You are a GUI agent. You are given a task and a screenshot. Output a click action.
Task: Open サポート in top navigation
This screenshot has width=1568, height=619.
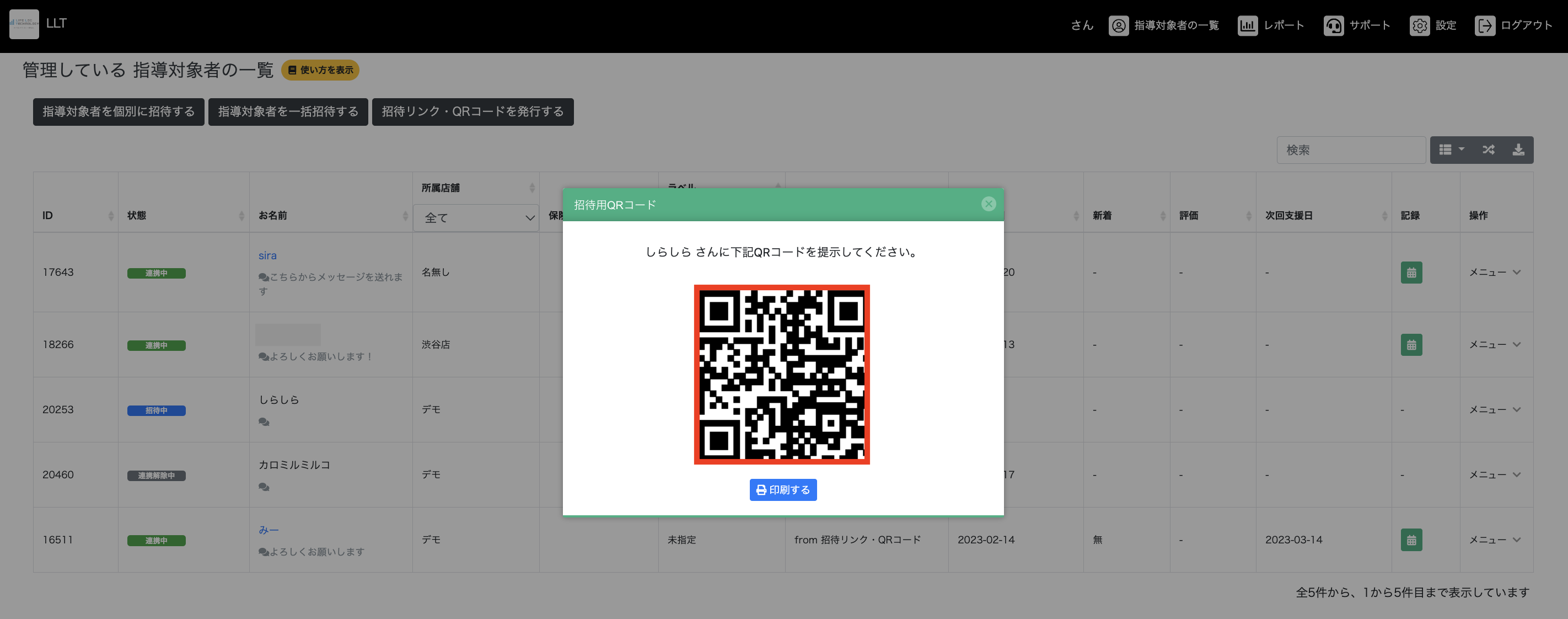1357,25
